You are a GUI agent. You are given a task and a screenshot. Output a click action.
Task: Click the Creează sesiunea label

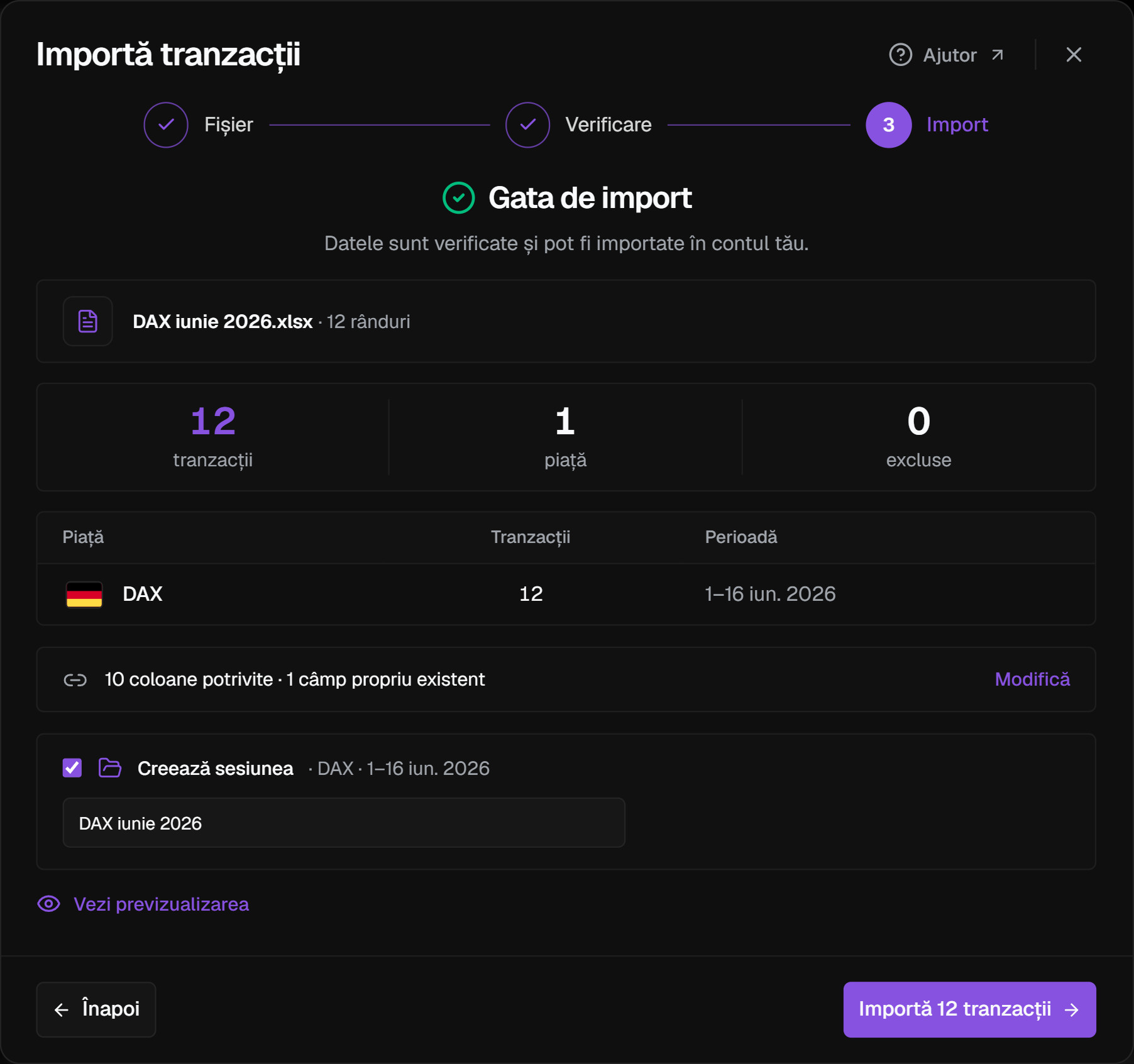tap(216, 769)
